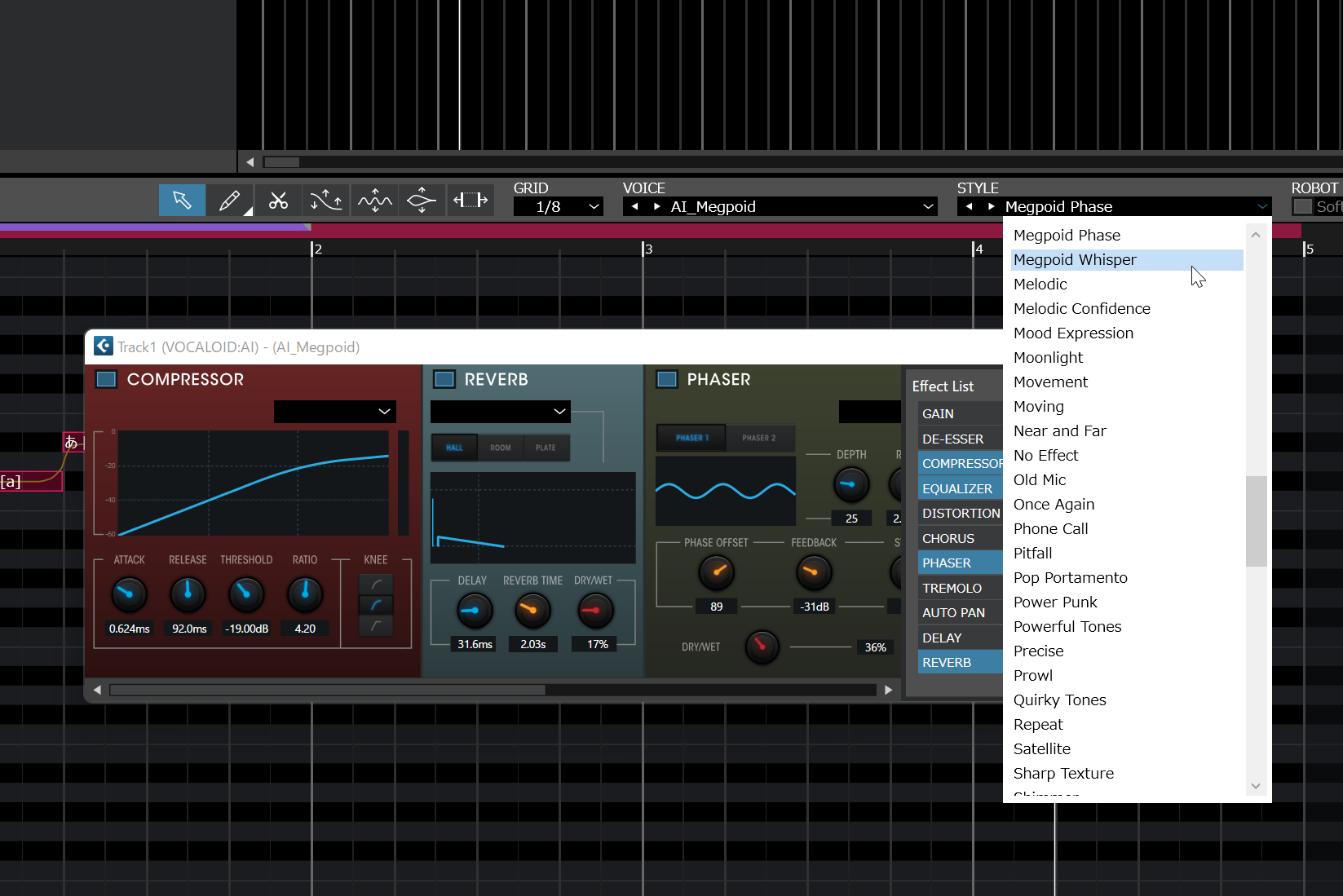
Task: Choose Power Punk style
Action: tap(1127, 602)
